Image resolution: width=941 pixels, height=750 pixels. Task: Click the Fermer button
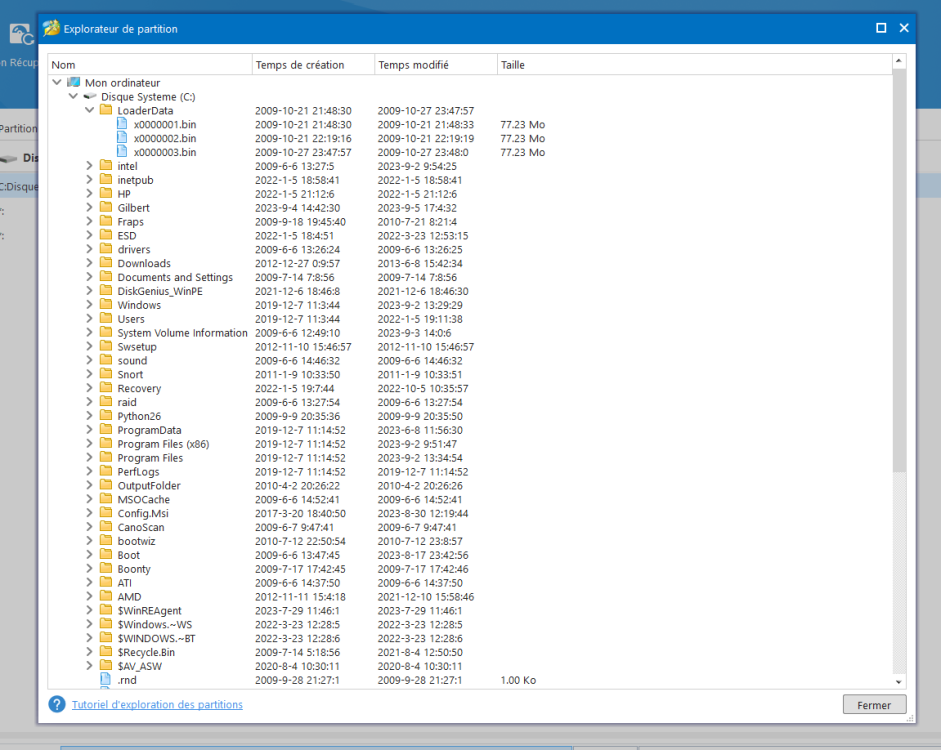[x=873, y=705]
